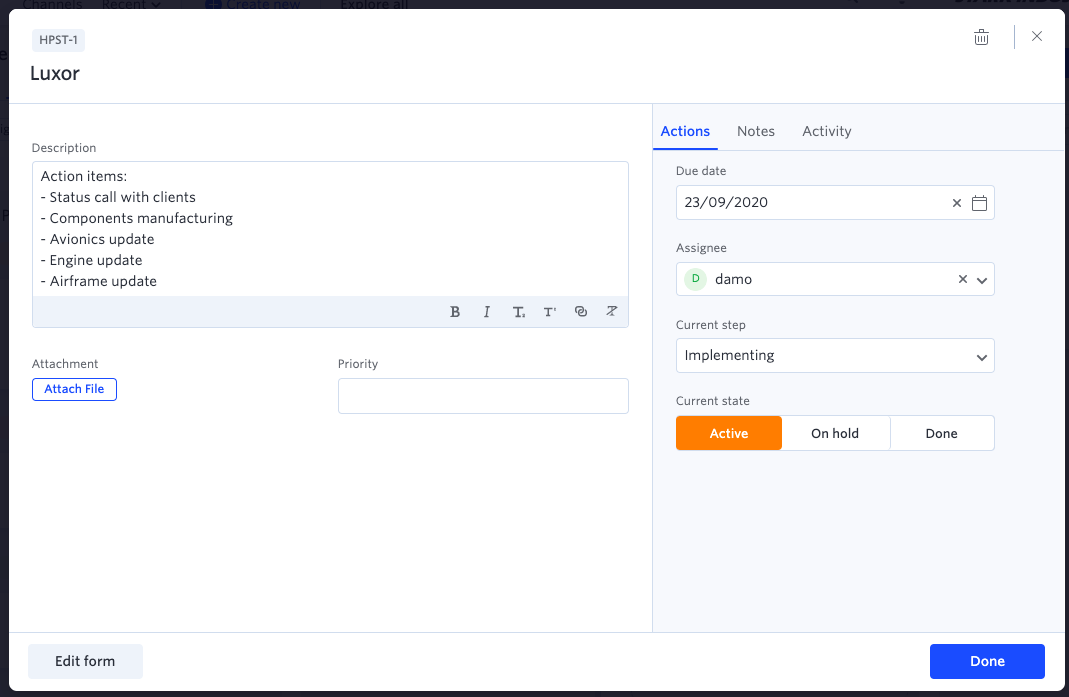
Task: Clear text formatting in description
Action: (612, 311)
